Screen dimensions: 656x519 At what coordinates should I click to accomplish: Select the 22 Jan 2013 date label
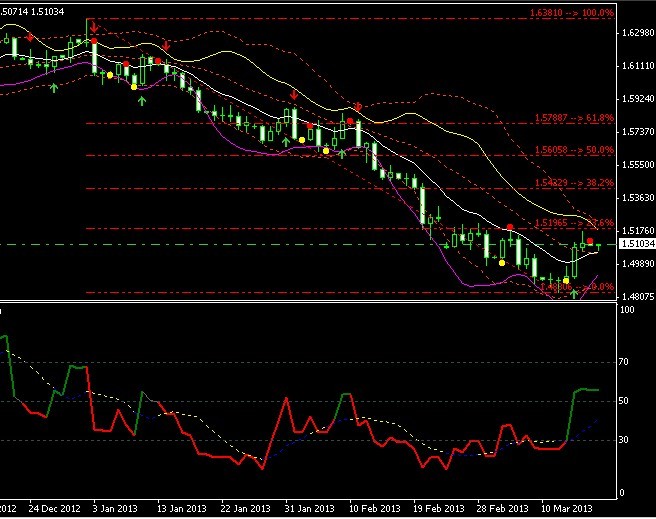point(246,509)
